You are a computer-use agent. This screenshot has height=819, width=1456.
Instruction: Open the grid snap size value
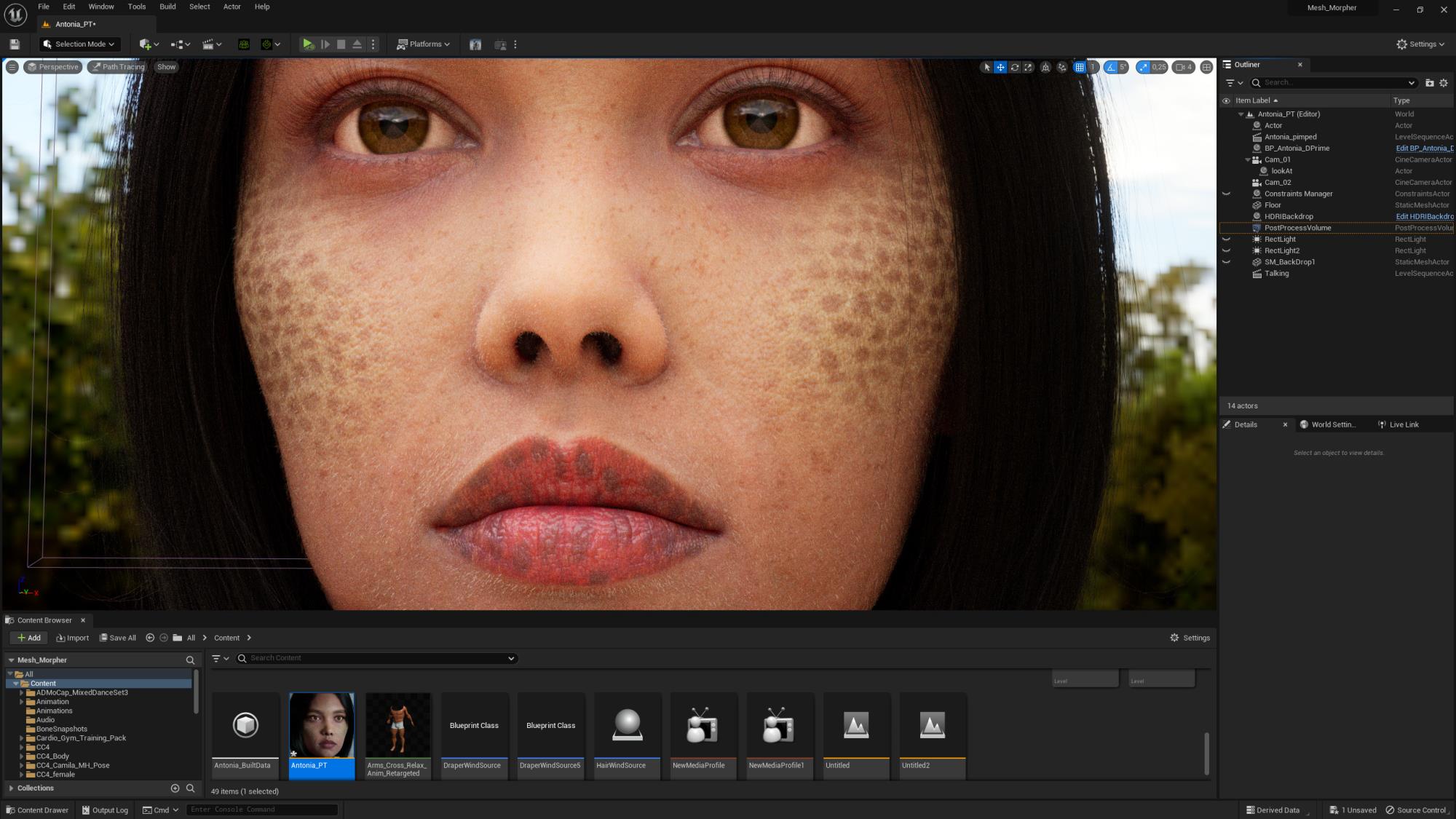pos(1092,67)
